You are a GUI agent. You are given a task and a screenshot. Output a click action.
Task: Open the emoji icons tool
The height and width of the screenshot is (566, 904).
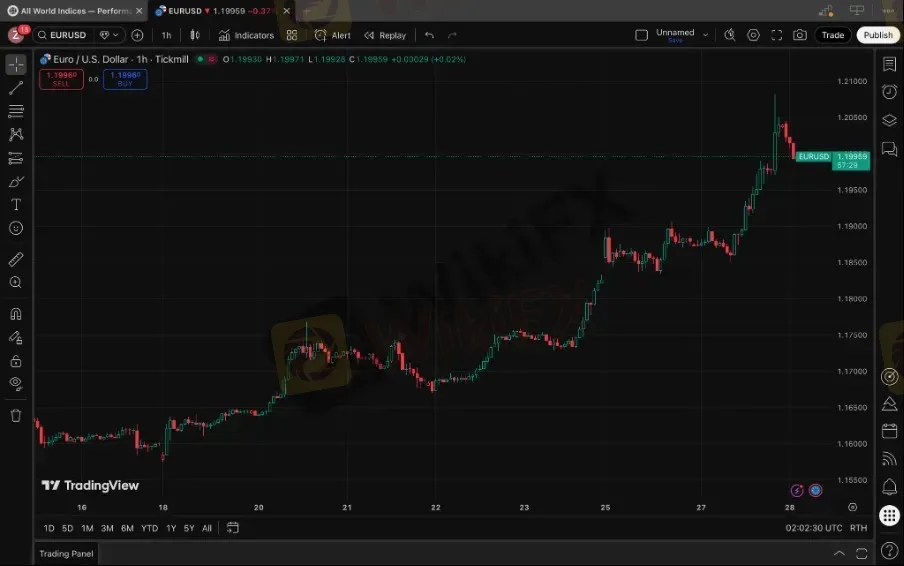pos(16,228)
